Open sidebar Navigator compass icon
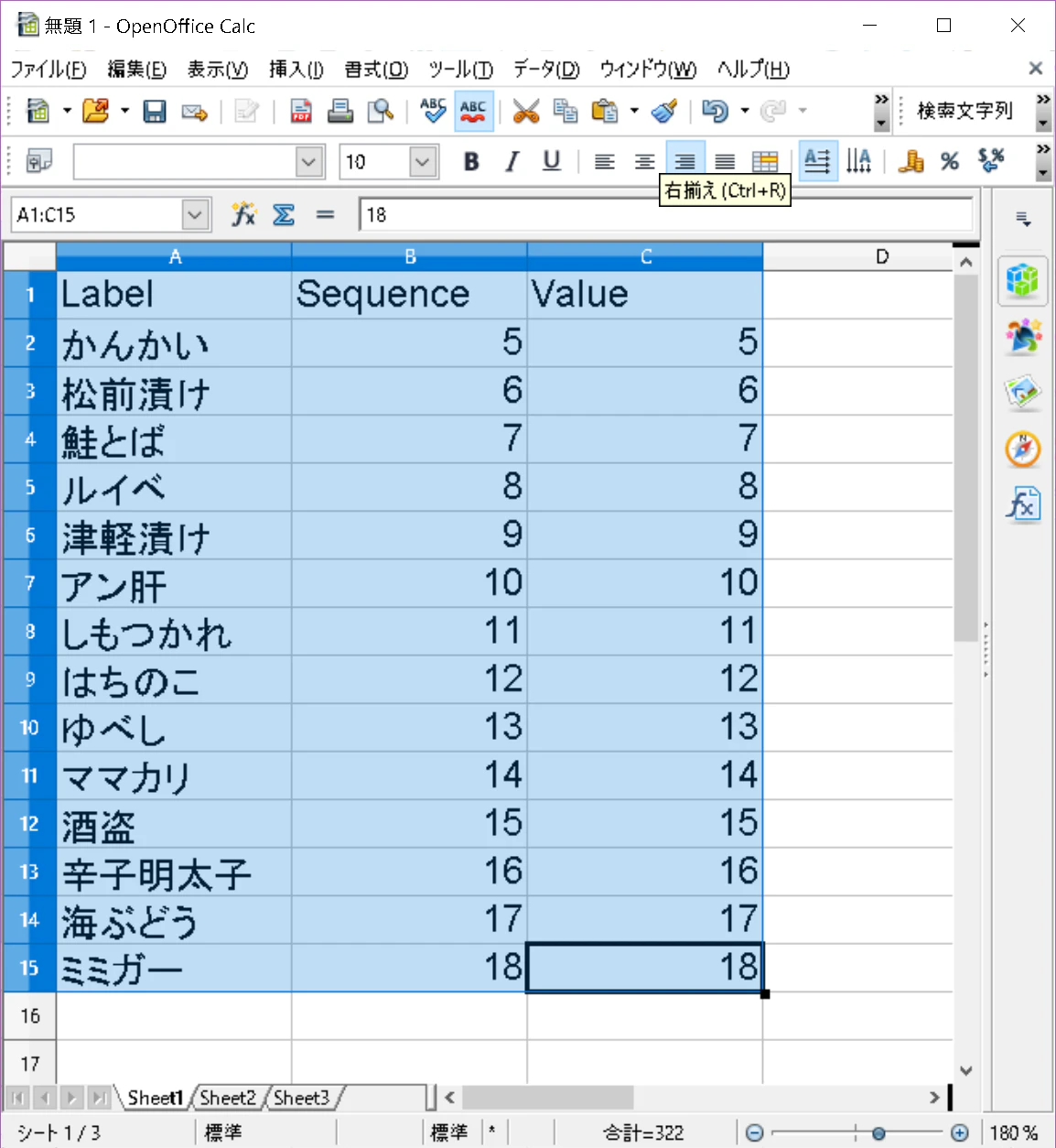Image resolution: width=1056 pixels, height=1148 pixels. click(1023, 449)
